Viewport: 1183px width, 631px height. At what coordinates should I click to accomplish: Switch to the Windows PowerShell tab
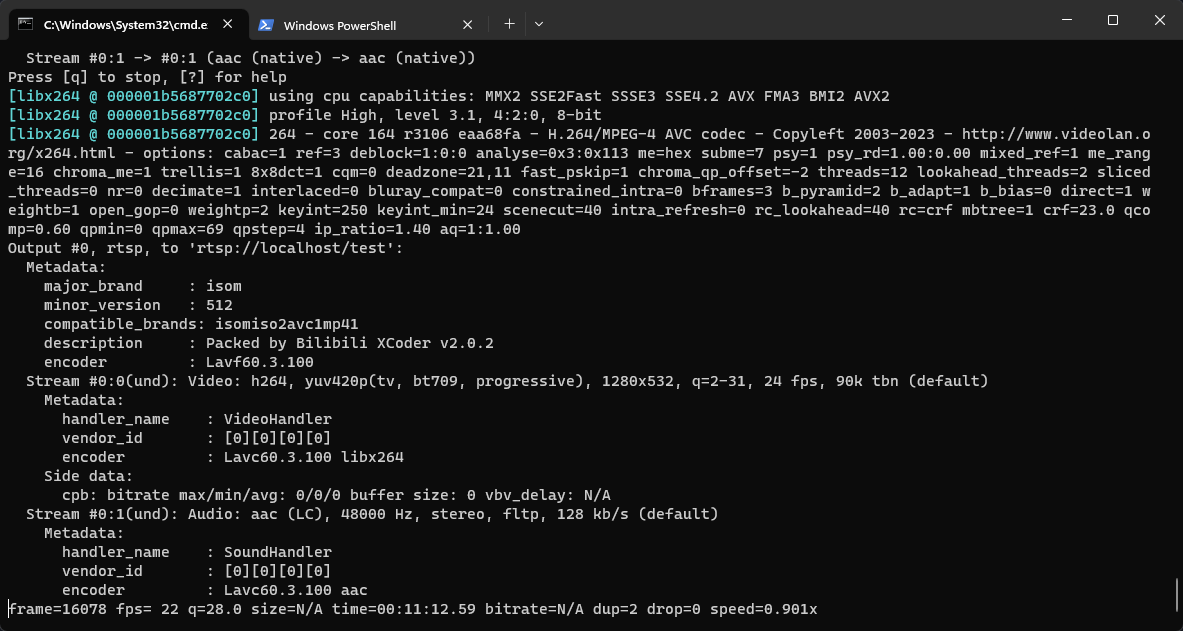click(x=340, y=26)
